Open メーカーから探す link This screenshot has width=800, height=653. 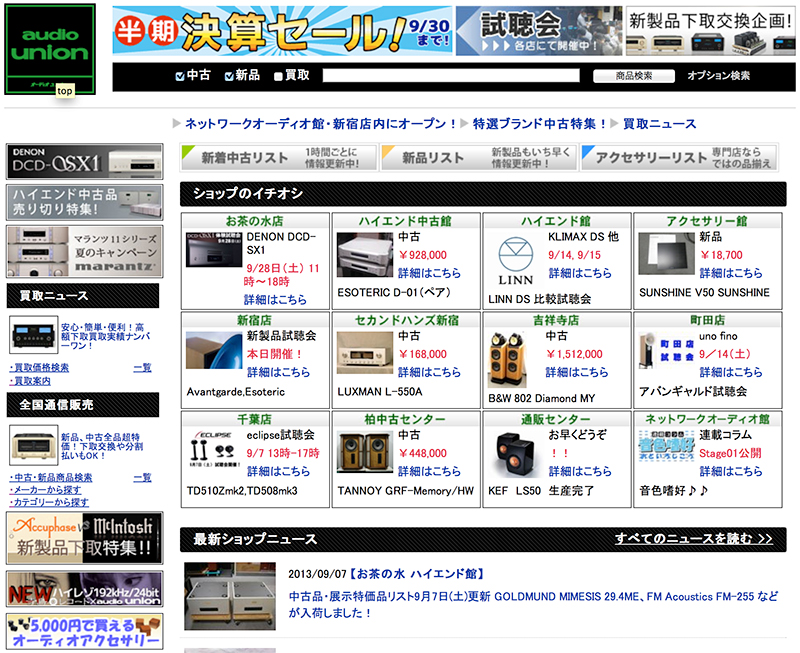45,490
